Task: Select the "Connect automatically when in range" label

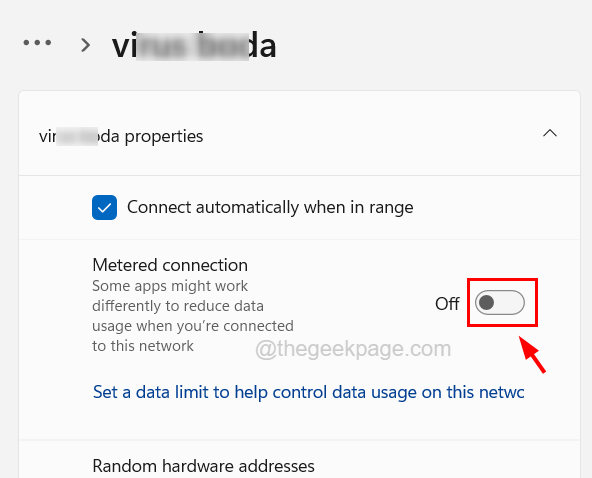Action: point(270,207)
